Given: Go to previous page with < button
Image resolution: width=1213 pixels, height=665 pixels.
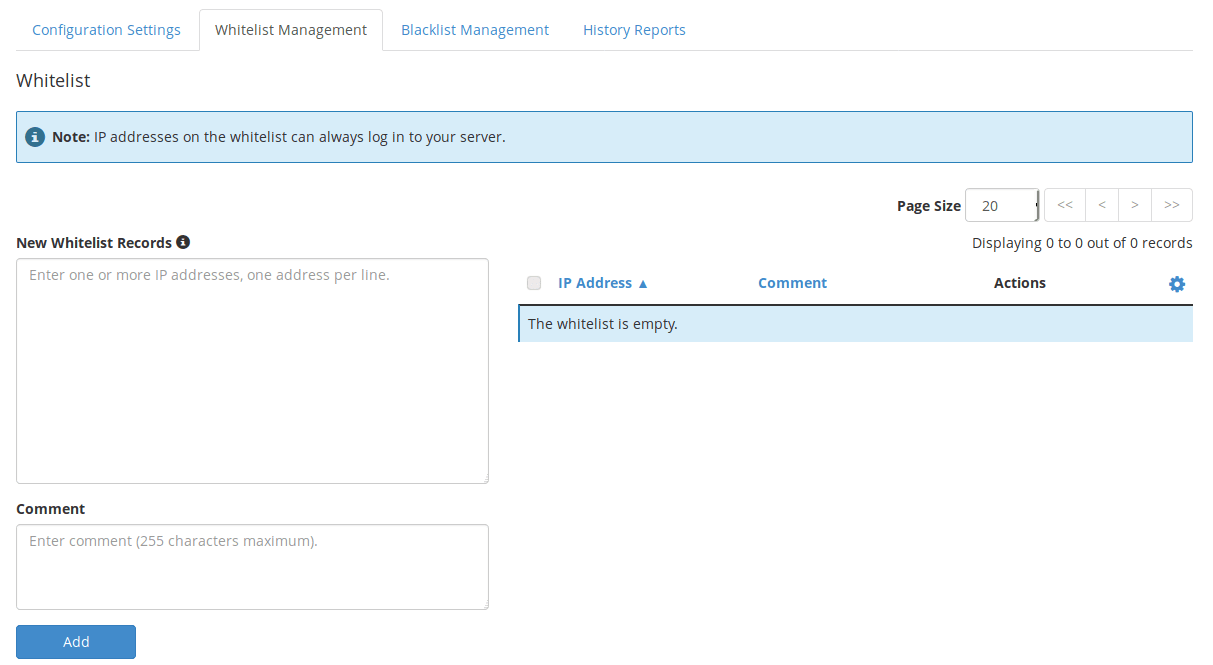Looking at the screenshot, I should 1102,205.
